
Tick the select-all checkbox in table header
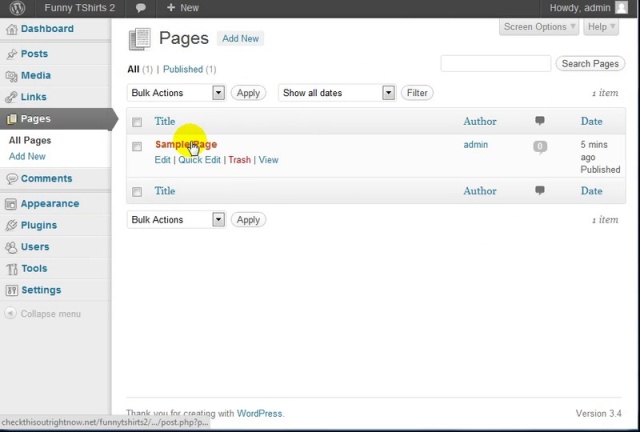[137, 122]
